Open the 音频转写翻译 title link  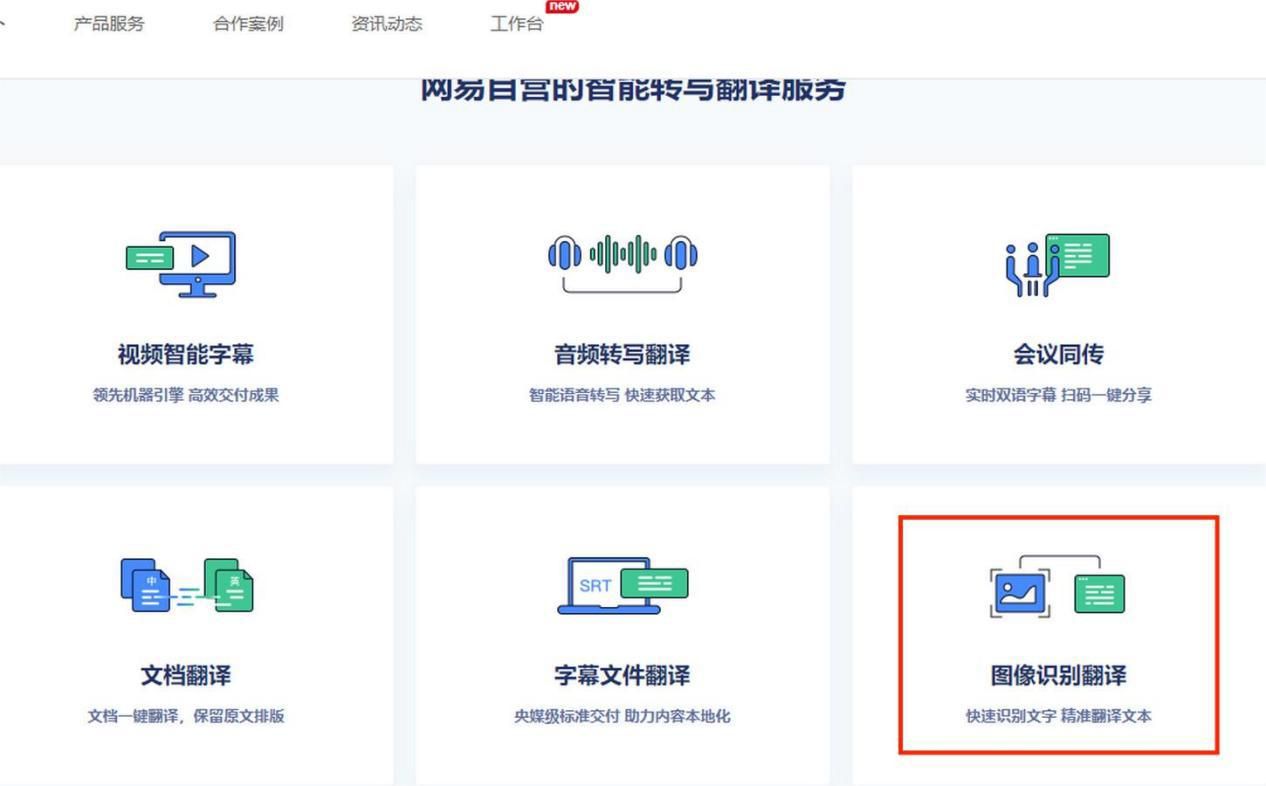point(622,355)
